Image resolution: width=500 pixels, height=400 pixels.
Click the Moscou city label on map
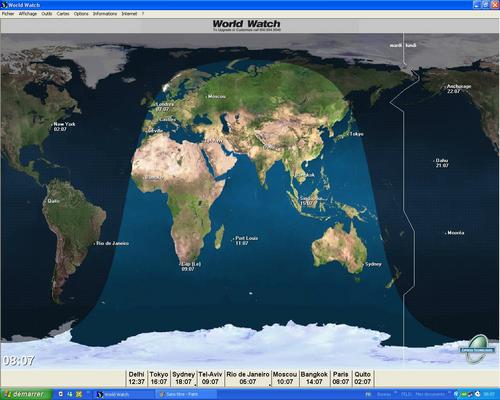[x=216, y=96]
